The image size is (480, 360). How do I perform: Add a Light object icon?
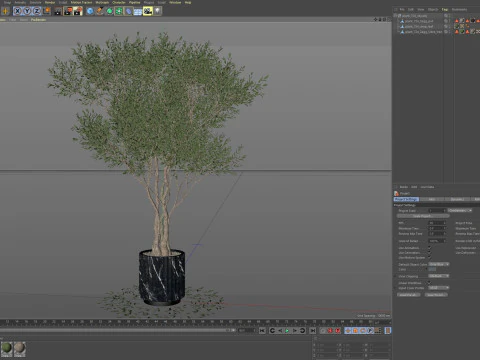pos(157,11)
